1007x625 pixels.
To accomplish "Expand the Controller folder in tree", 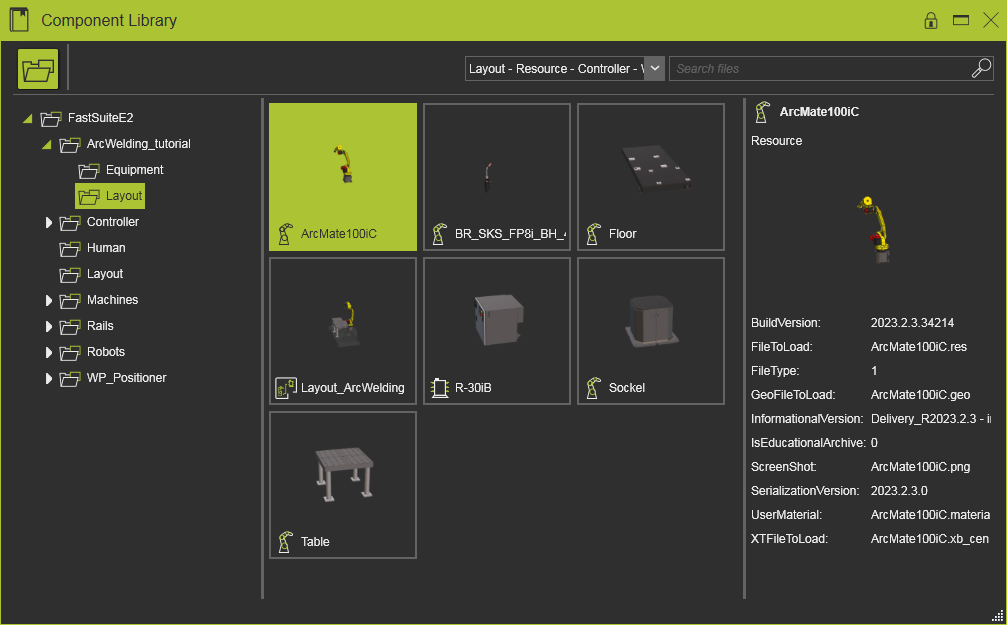I will 48,222.
